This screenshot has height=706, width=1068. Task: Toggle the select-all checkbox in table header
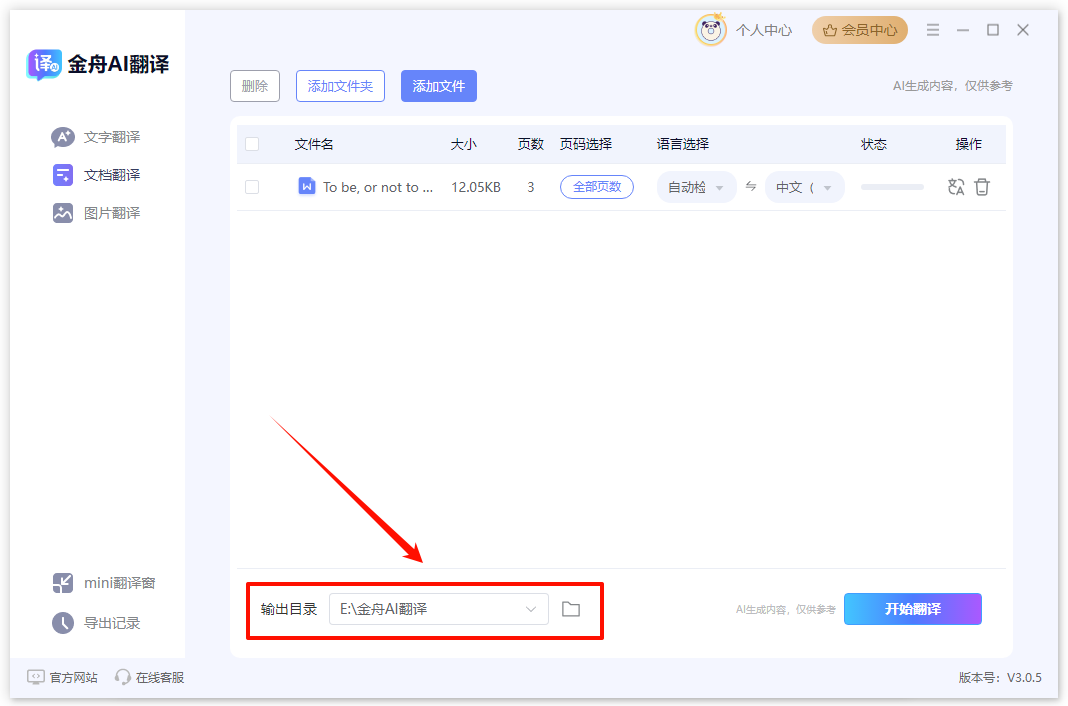coord(252,143)
